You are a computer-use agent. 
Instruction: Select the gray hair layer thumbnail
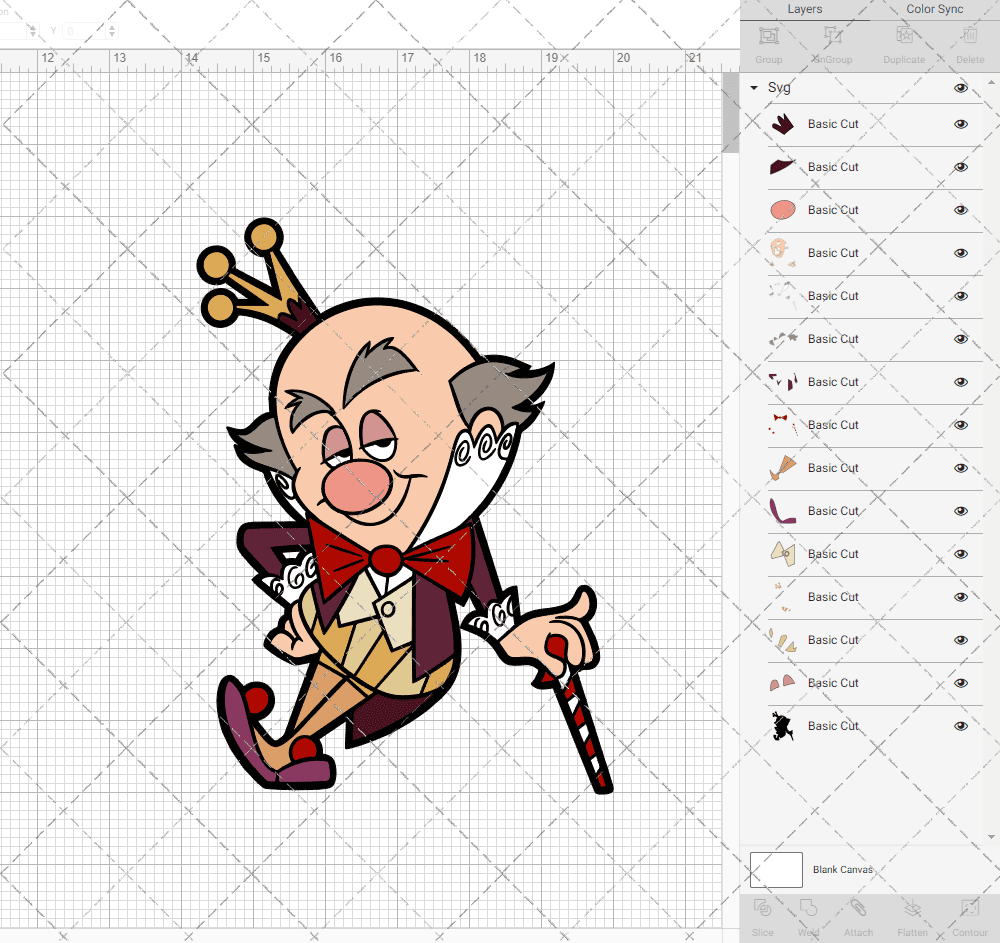click(x=783, y=339)
